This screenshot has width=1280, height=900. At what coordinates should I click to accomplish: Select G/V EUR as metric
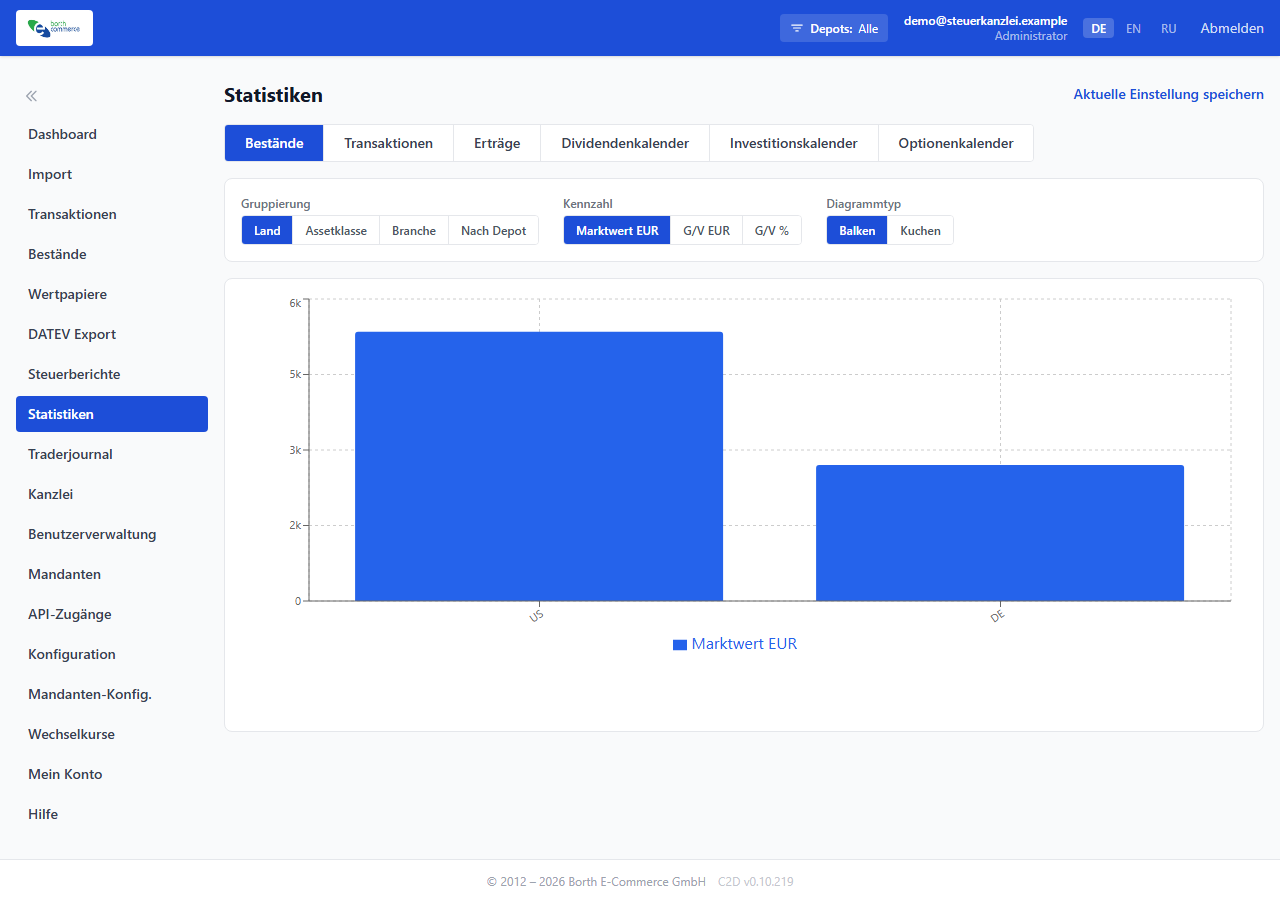(706, 230)
